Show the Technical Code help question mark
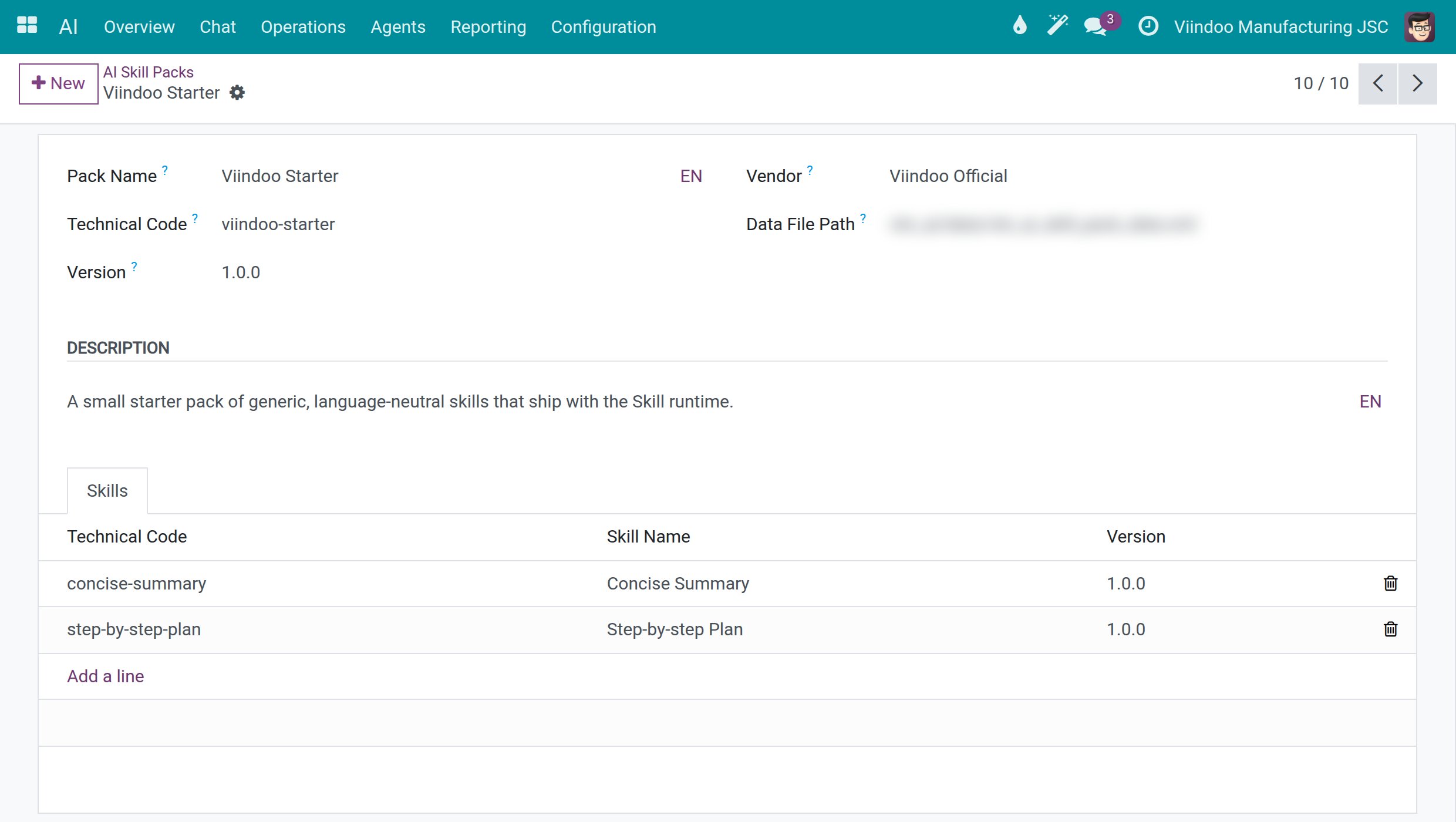 pyautogui.click(x=195, y=218)
